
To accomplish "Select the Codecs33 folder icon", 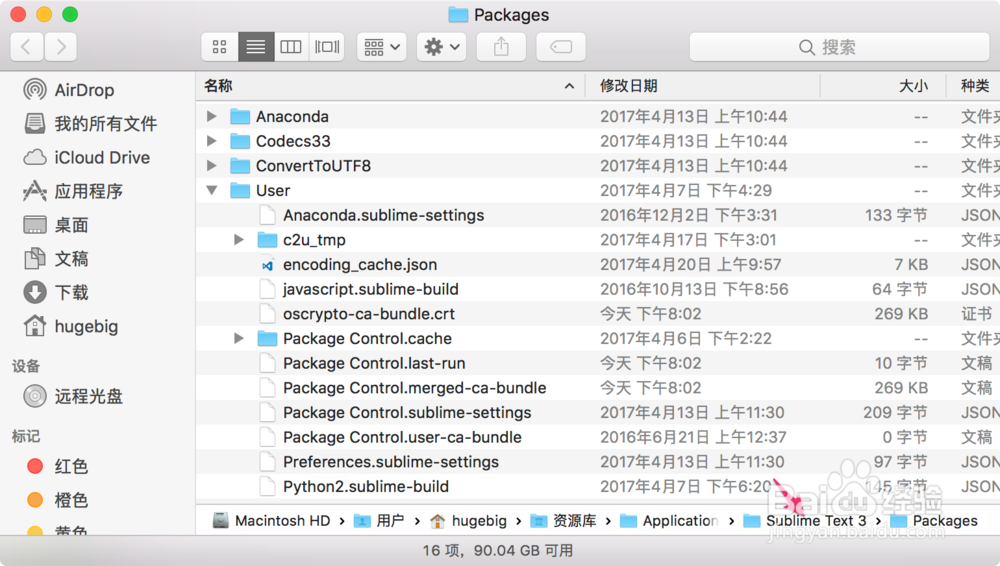I will click(240, 141).
